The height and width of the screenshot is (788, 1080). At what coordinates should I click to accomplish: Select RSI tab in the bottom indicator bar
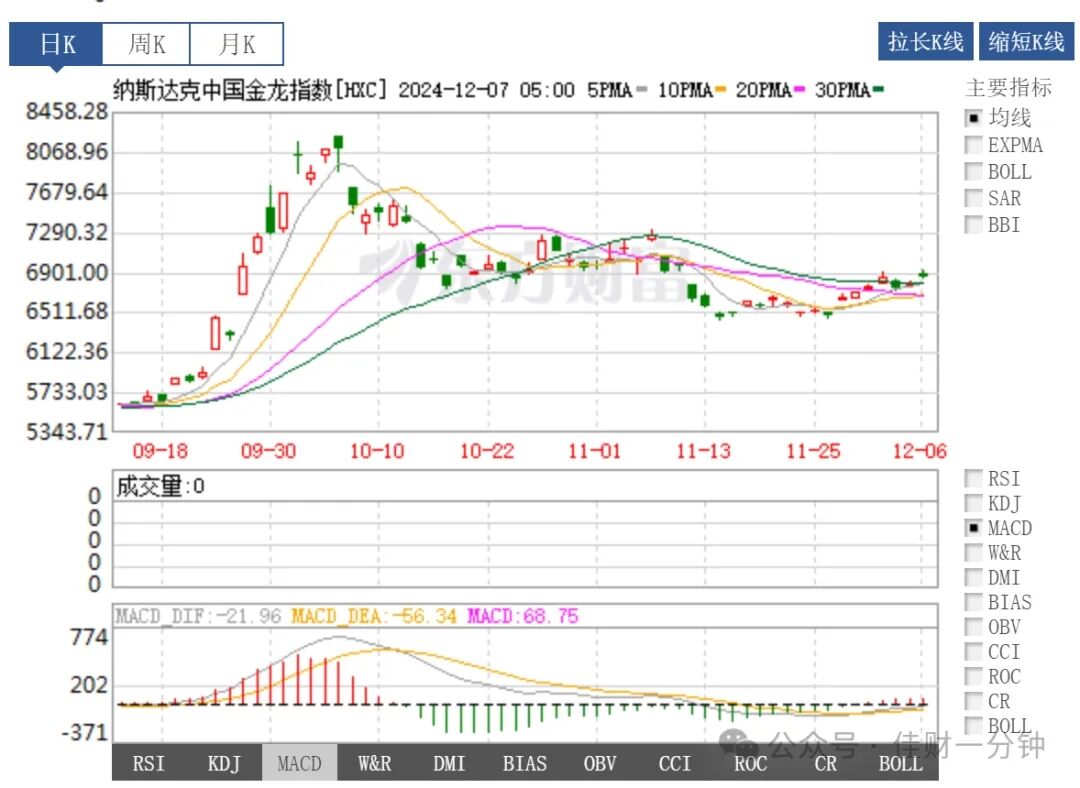(149, 763)
